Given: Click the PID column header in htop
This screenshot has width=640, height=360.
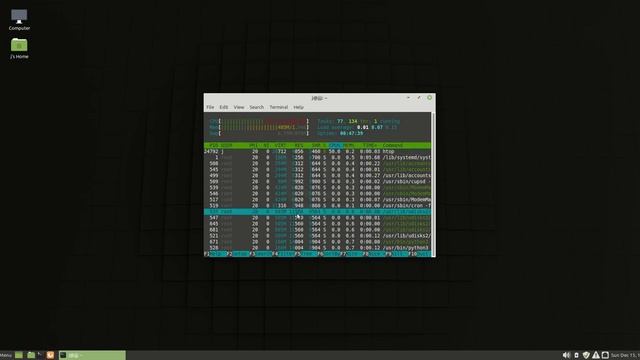Looking at the screenshot, I should pos(213,145).
